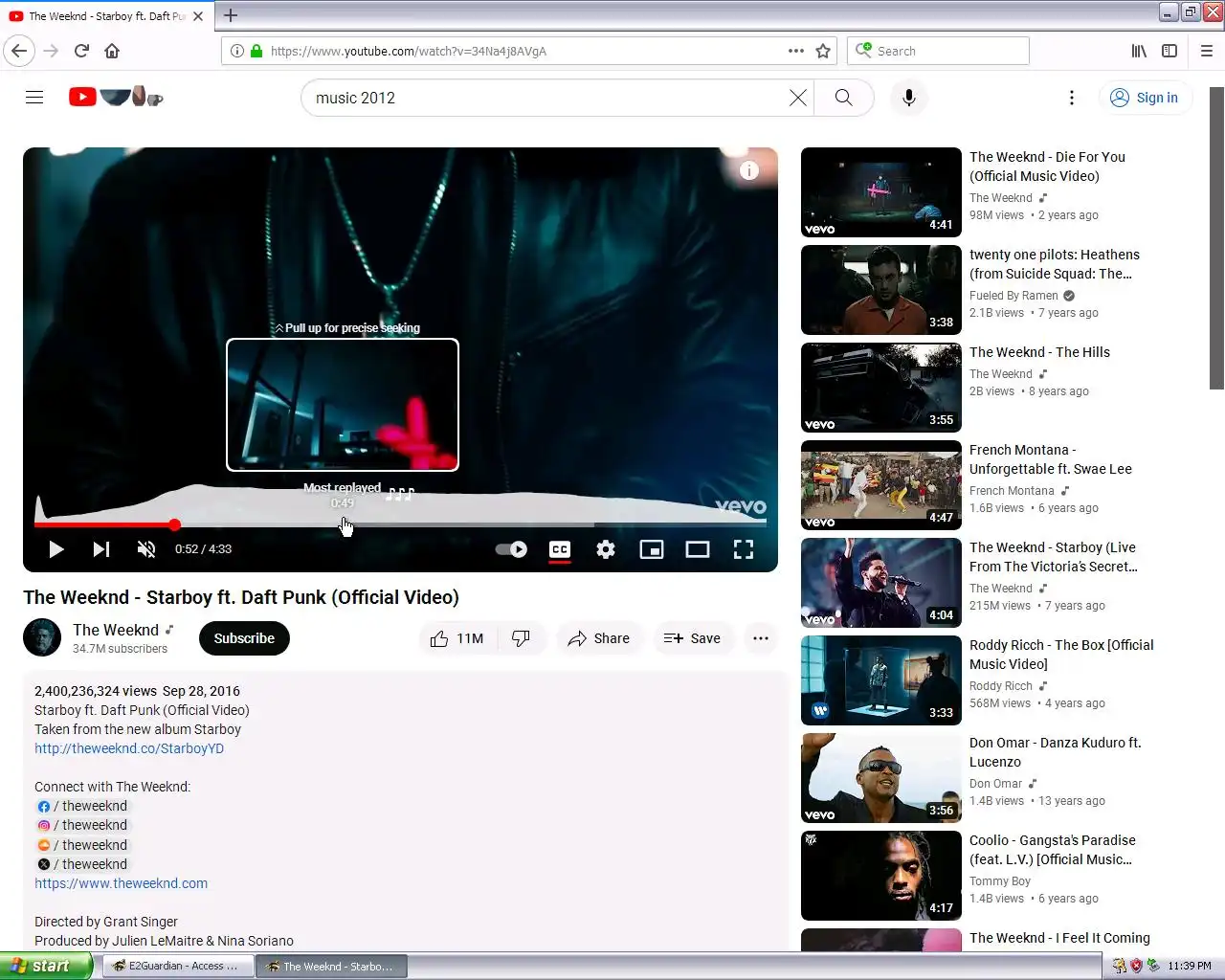This screenshot has width=1225, height=980.
Task: Go to the YouTube home logo
Action: click(116, 97)
